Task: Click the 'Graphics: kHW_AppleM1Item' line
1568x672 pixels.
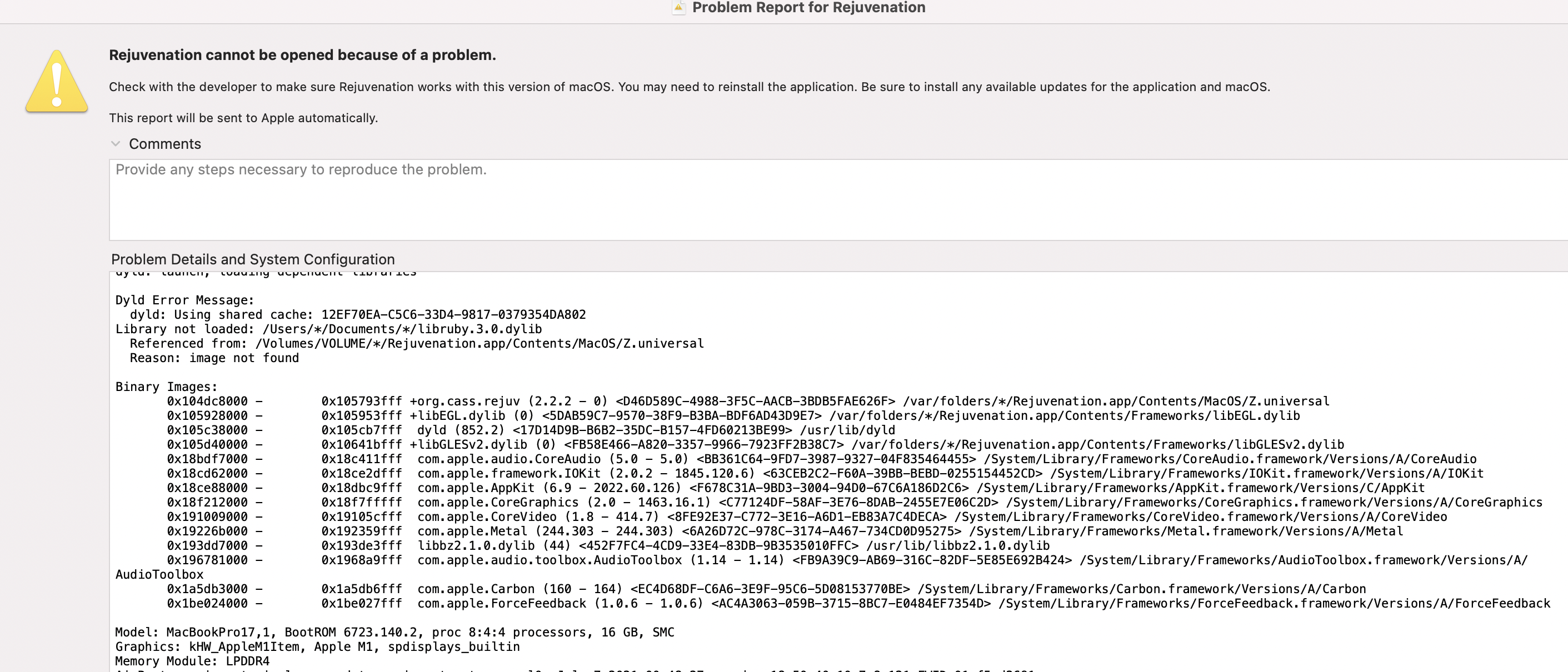Action: [317, 647]
